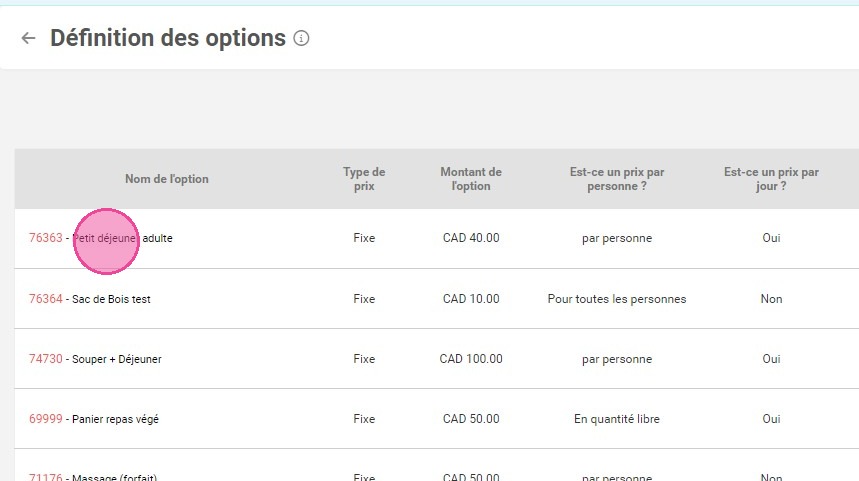This screenshot has width=859, height=481.
Task: Click Est-ce un prix par jour header
Action: [771, 179]
